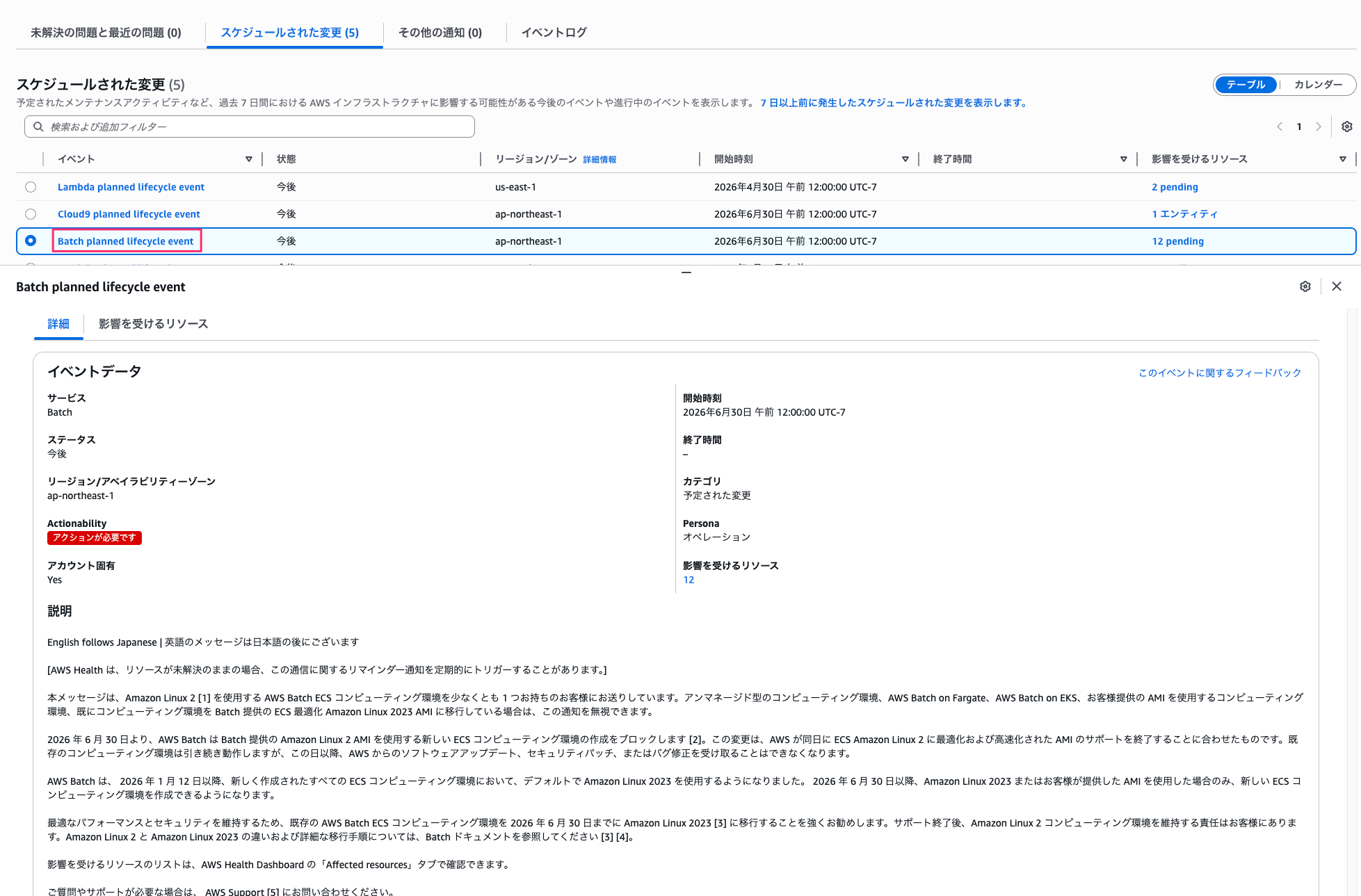The height and width of the screenshot is (896, 1361).
Task: Collapse the detail panel with the minimize dash
Action: [686, 272]
